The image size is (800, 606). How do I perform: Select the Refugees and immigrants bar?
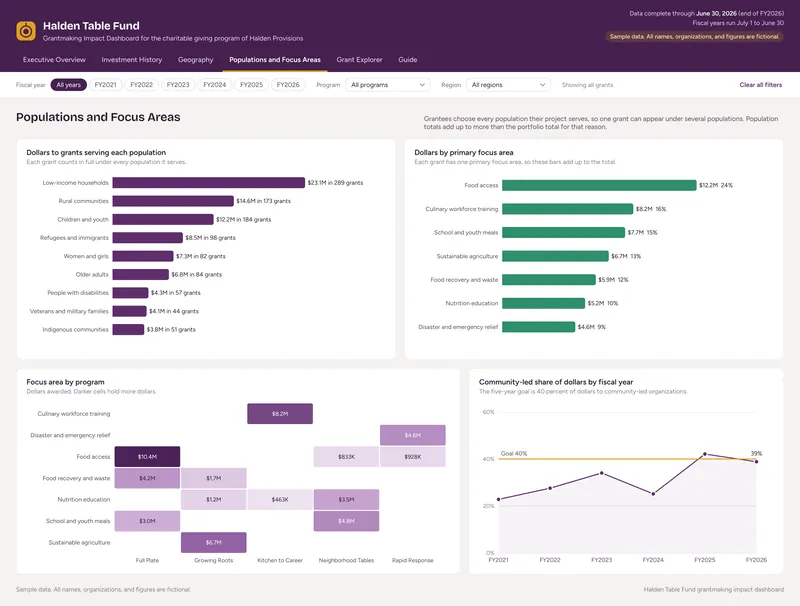(147, 238)
